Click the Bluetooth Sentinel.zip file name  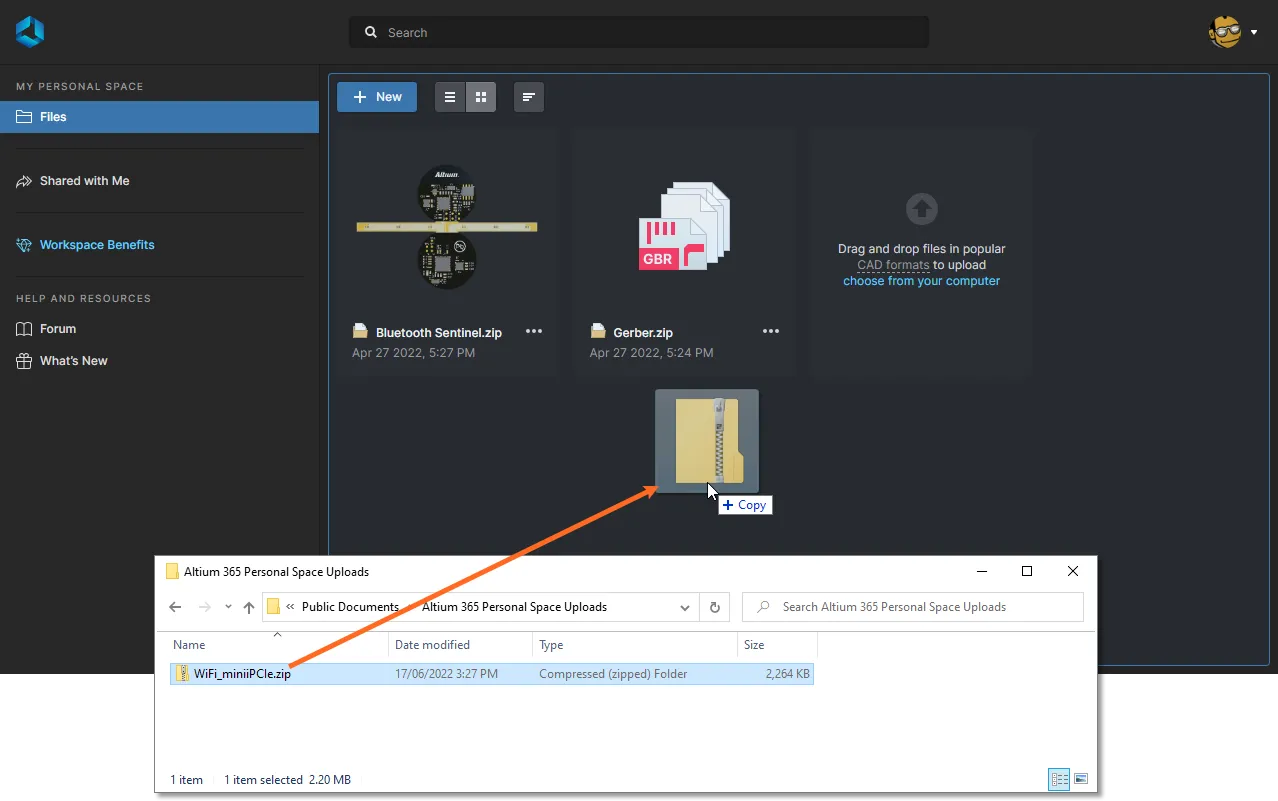439,333
